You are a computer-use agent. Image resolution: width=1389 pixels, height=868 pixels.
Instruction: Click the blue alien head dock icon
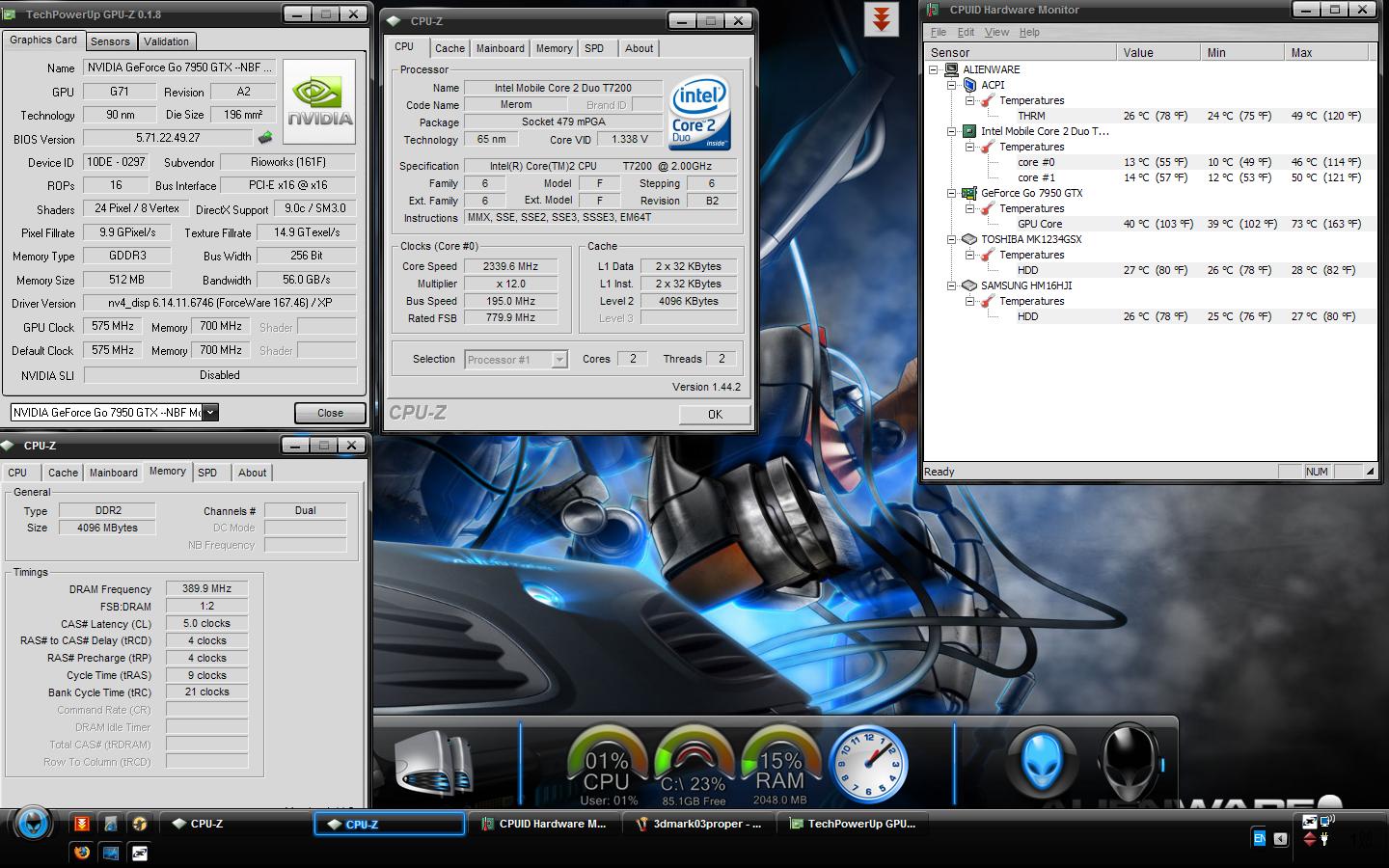tap(1042, 762)
